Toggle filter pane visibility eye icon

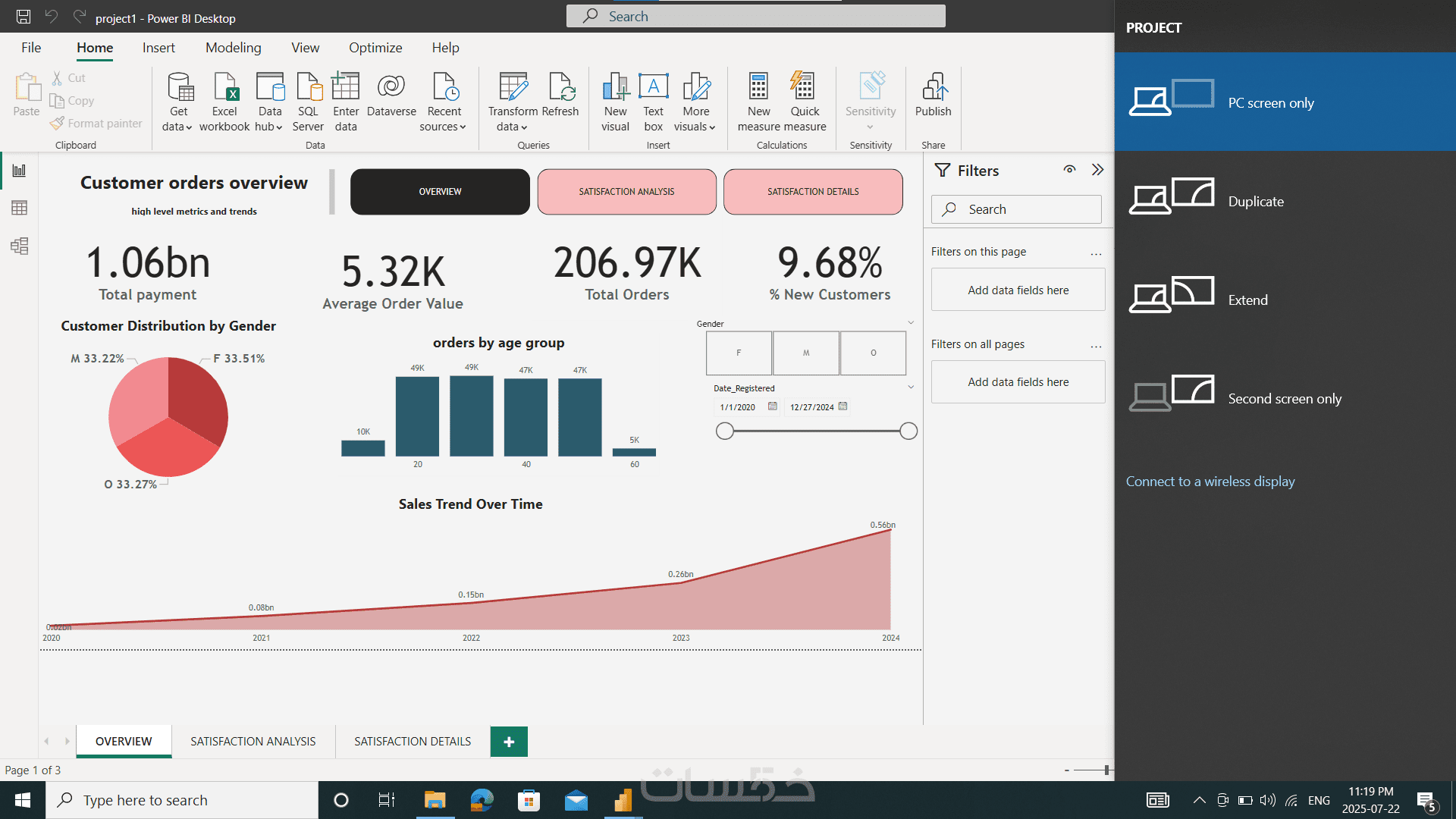coord(1069,170)
